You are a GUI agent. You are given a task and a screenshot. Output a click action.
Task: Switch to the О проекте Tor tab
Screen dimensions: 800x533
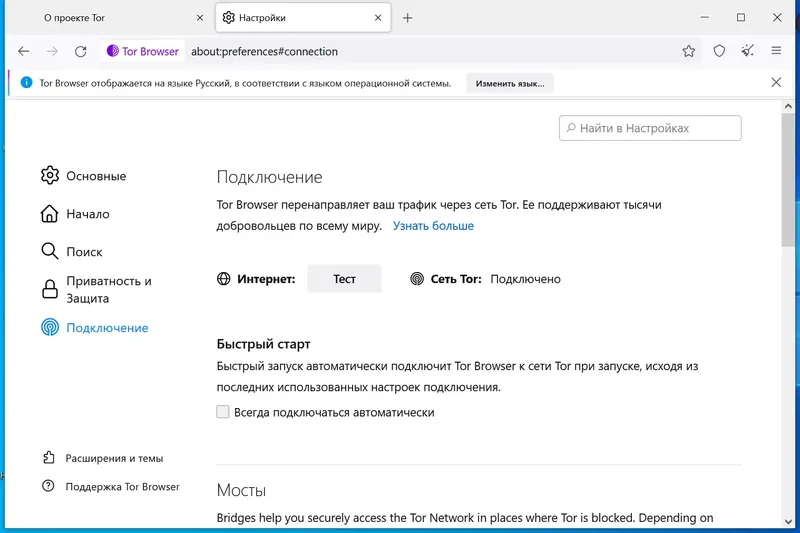(110, 18)
